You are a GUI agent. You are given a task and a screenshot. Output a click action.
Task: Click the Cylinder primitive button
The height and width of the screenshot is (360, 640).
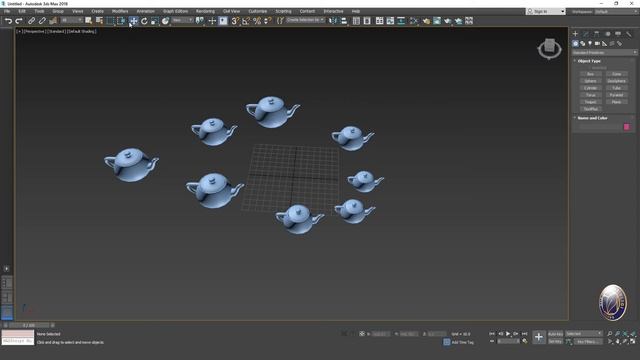coord(591,88)
